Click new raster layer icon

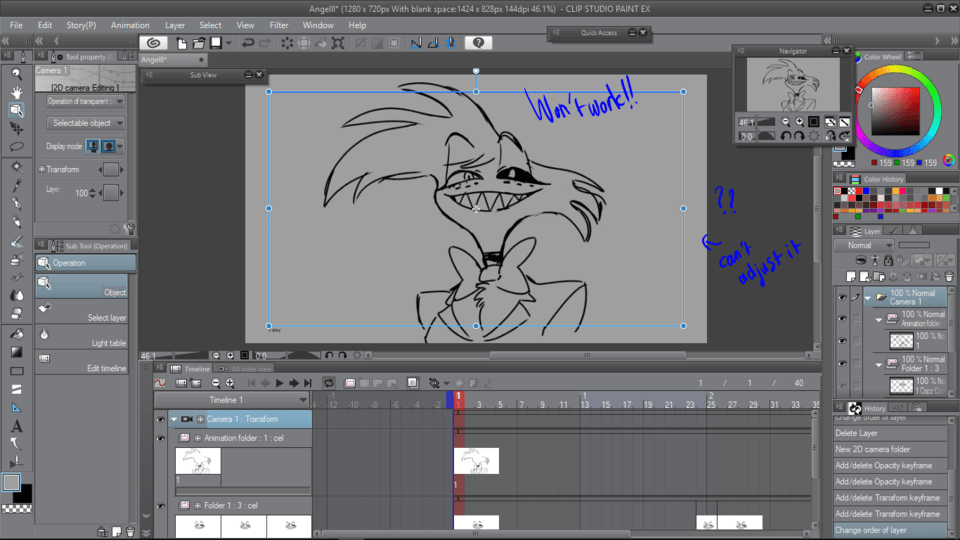pos(851,277)
